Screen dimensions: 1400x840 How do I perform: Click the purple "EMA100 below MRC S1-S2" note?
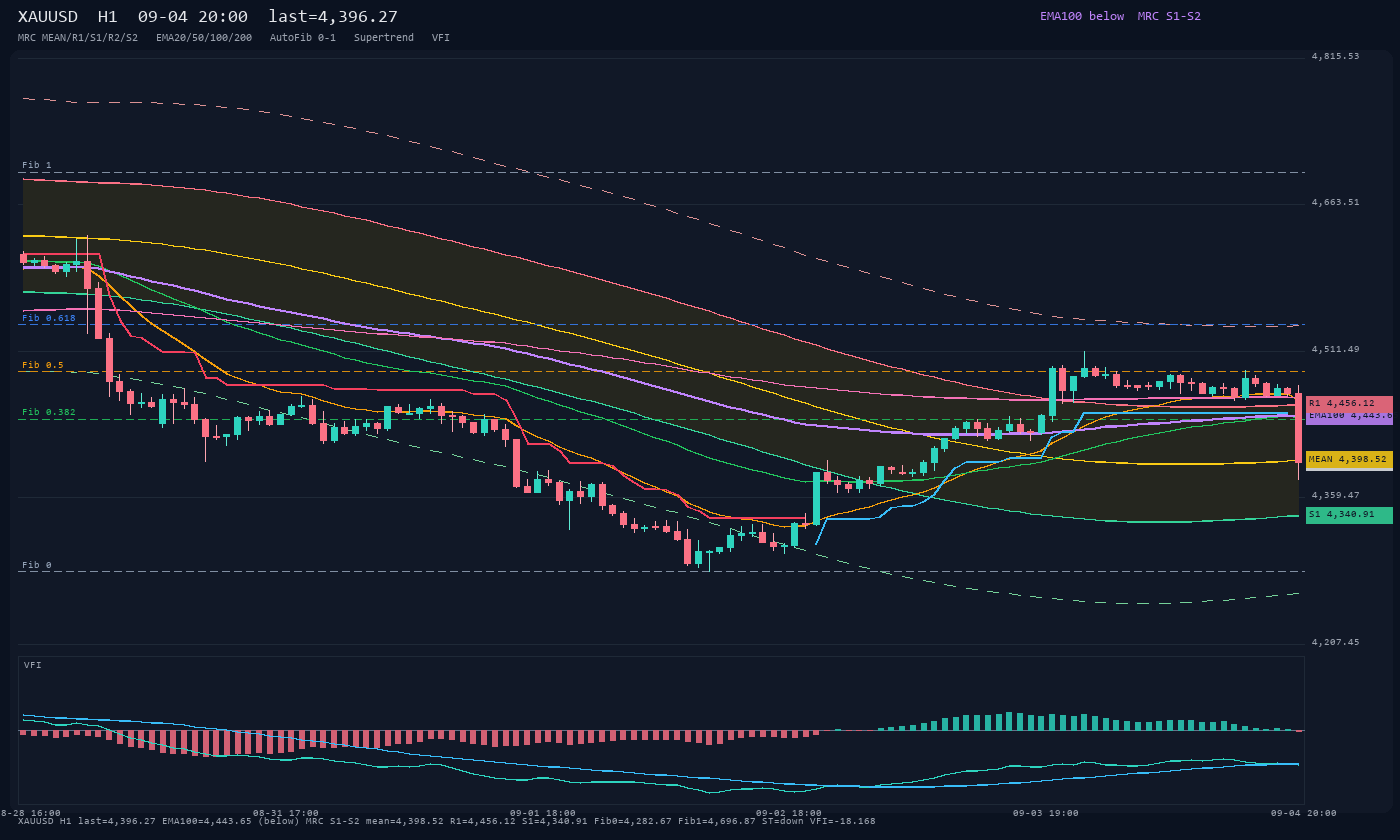click(x=1120, y=16)
